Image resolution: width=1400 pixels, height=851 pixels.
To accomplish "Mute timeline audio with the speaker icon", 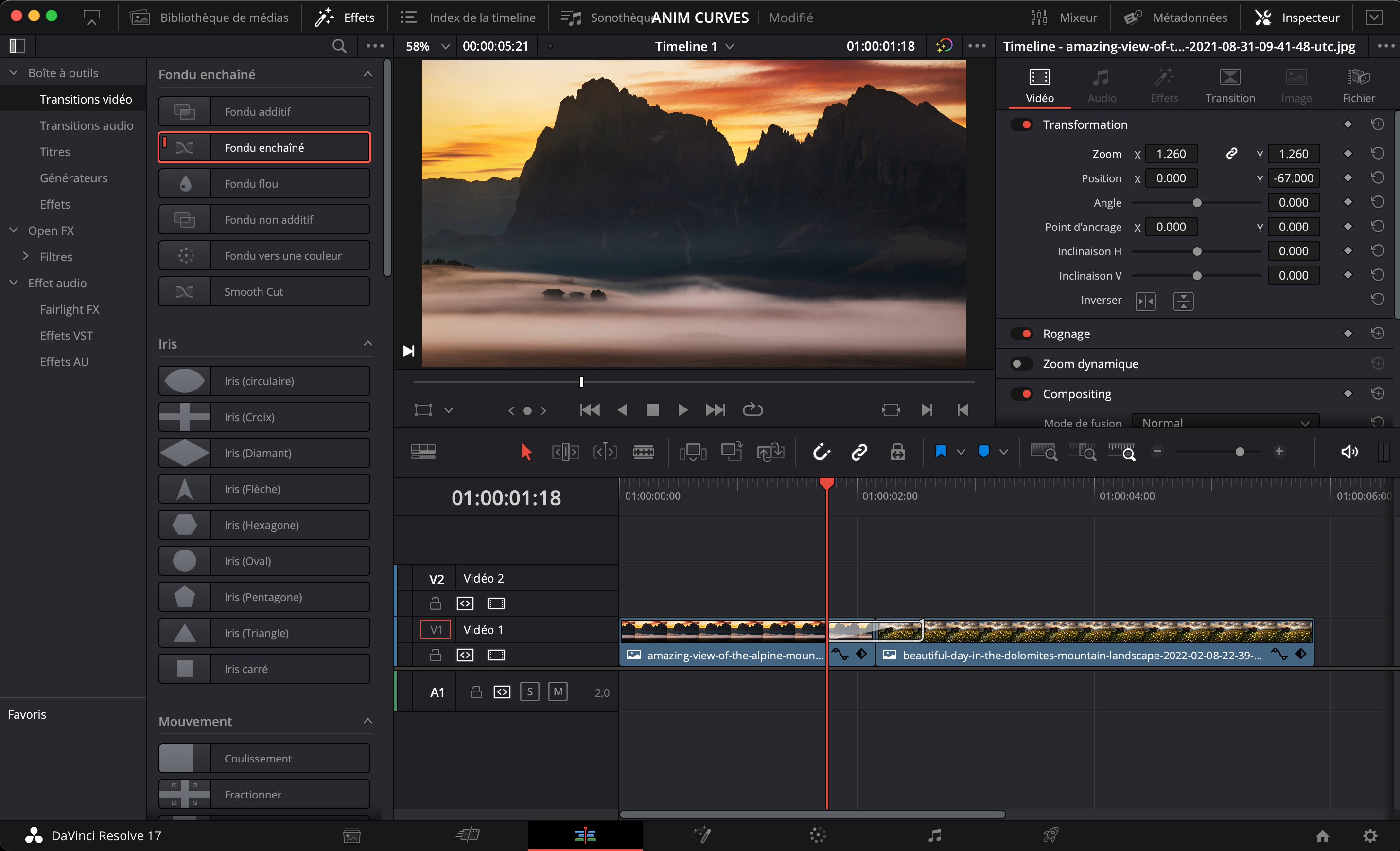I will 1349,452.
